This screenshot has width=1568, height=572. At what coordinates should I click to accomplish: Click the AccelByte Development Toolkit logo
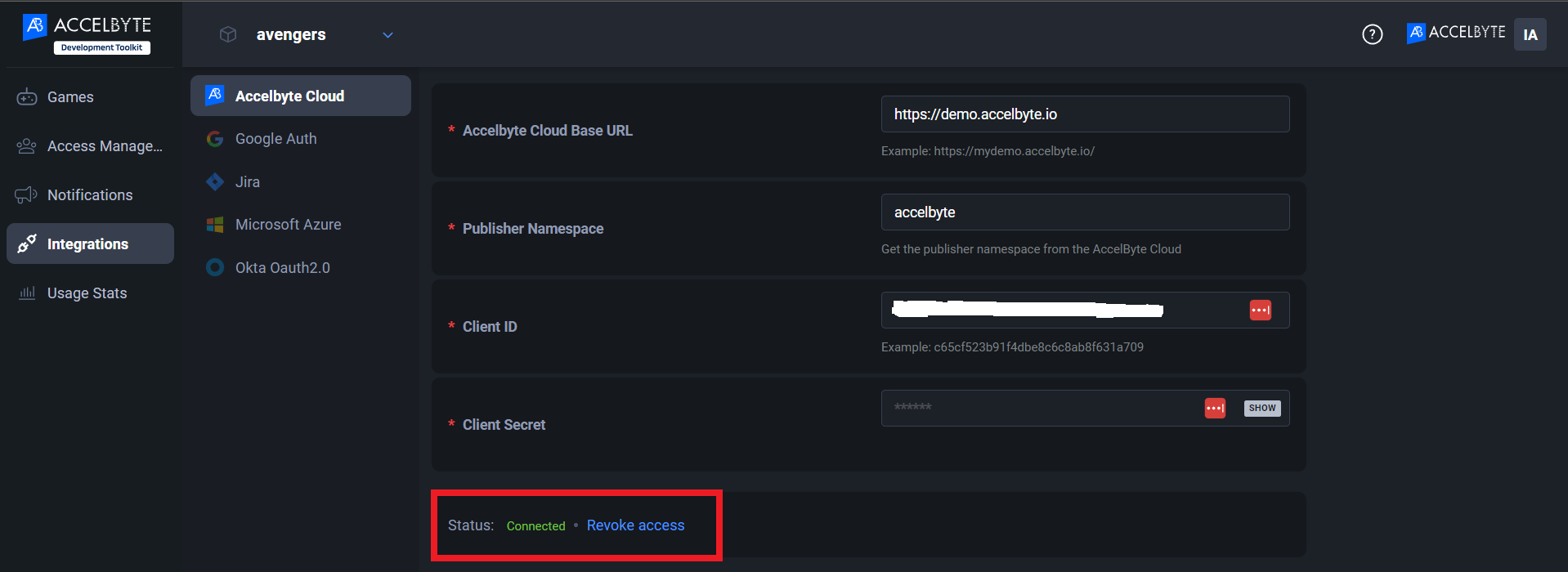point(87,34)
